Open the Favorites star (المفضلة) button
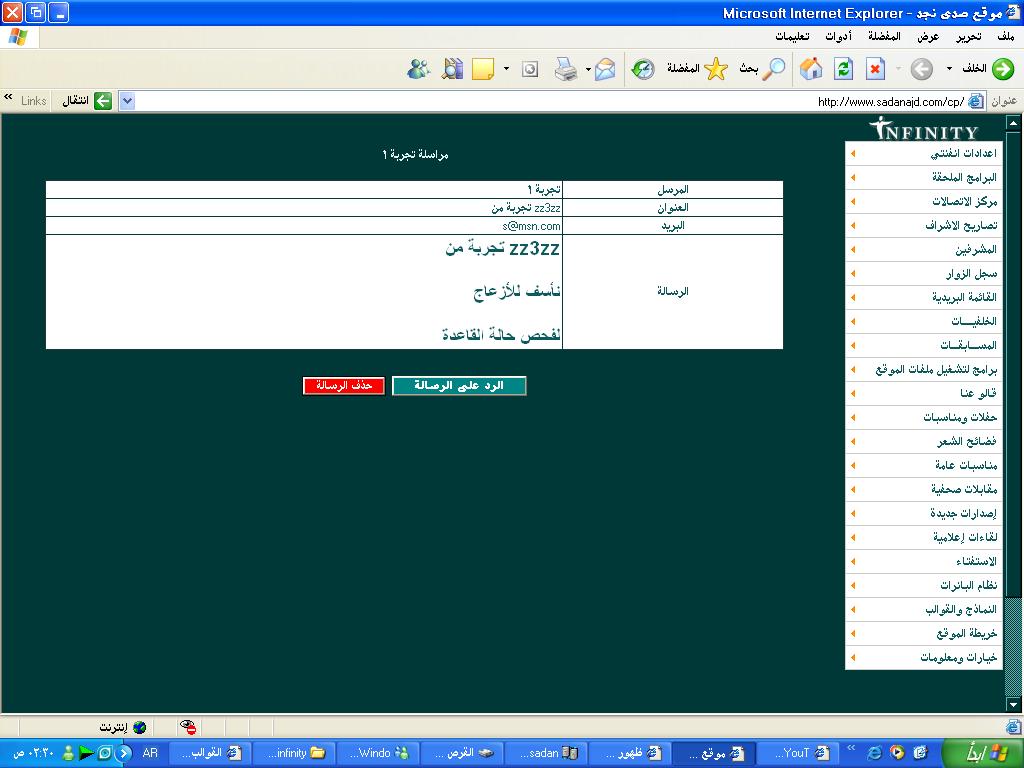 700,68
